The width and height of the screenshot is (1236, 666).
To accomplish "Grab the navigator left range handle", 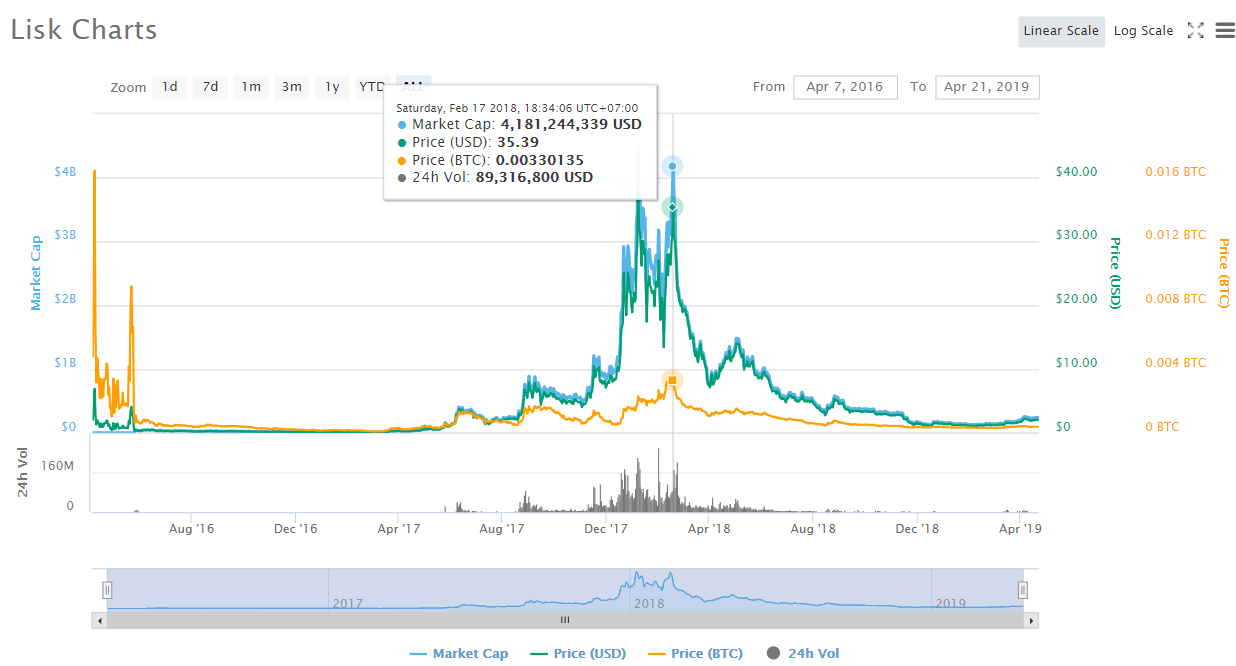I will point(107,590).
